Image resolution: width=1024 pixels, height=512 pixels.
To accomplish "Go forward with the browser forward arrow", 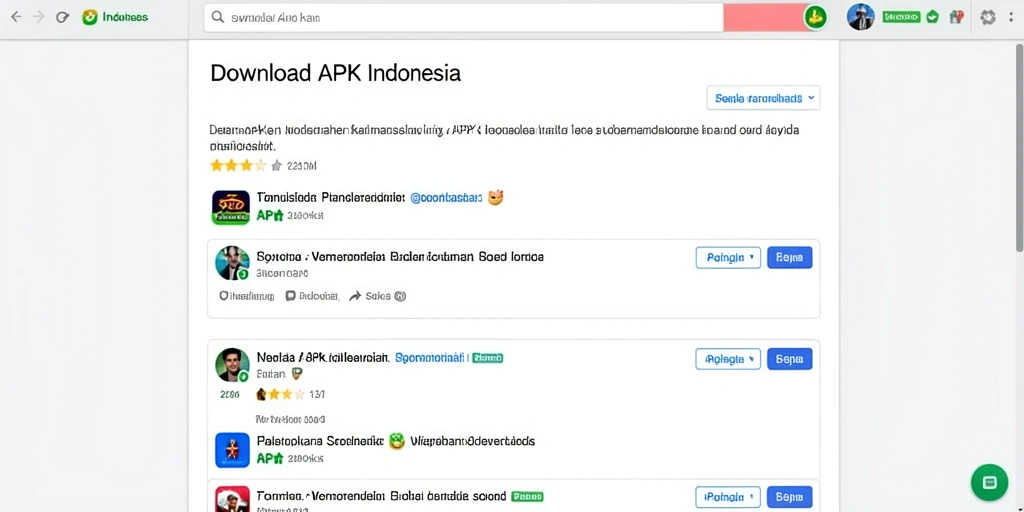I will [x=39, y=17].
